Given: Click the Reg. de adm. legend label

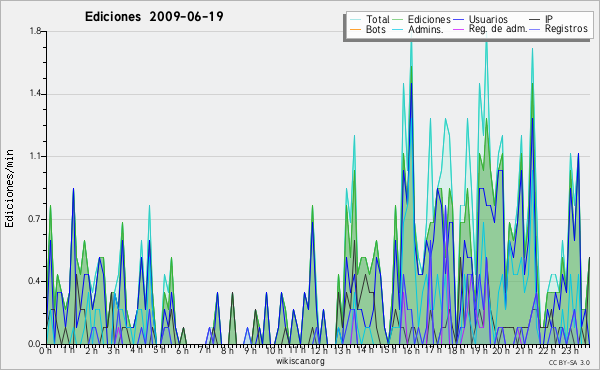Looking at the screenshot, I should tap(498, 29).
